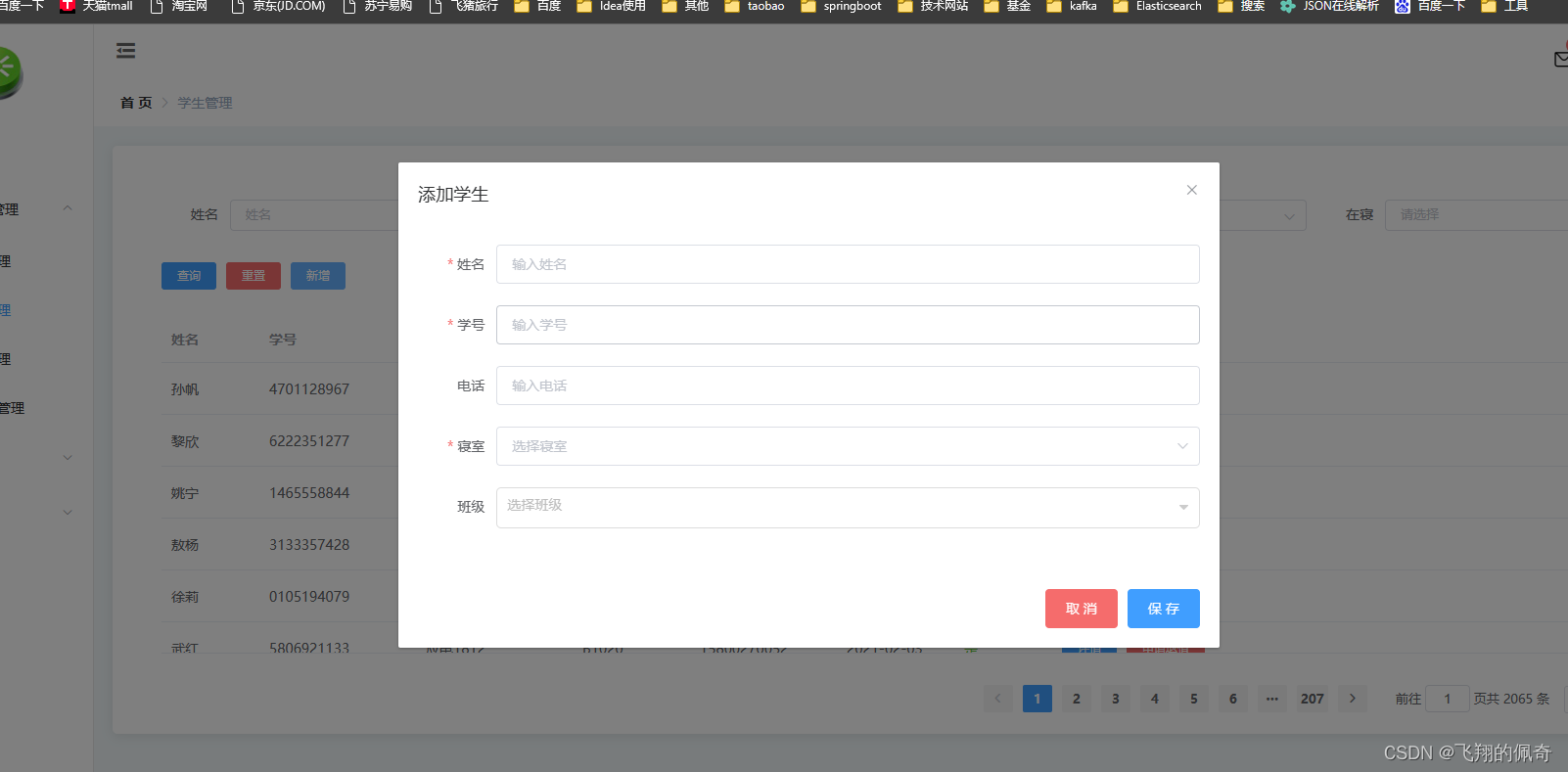Image resolution: width=1568 pixels, height=772 pixels.
Task: Click student number 3133357428
Action: coord(309,545)
